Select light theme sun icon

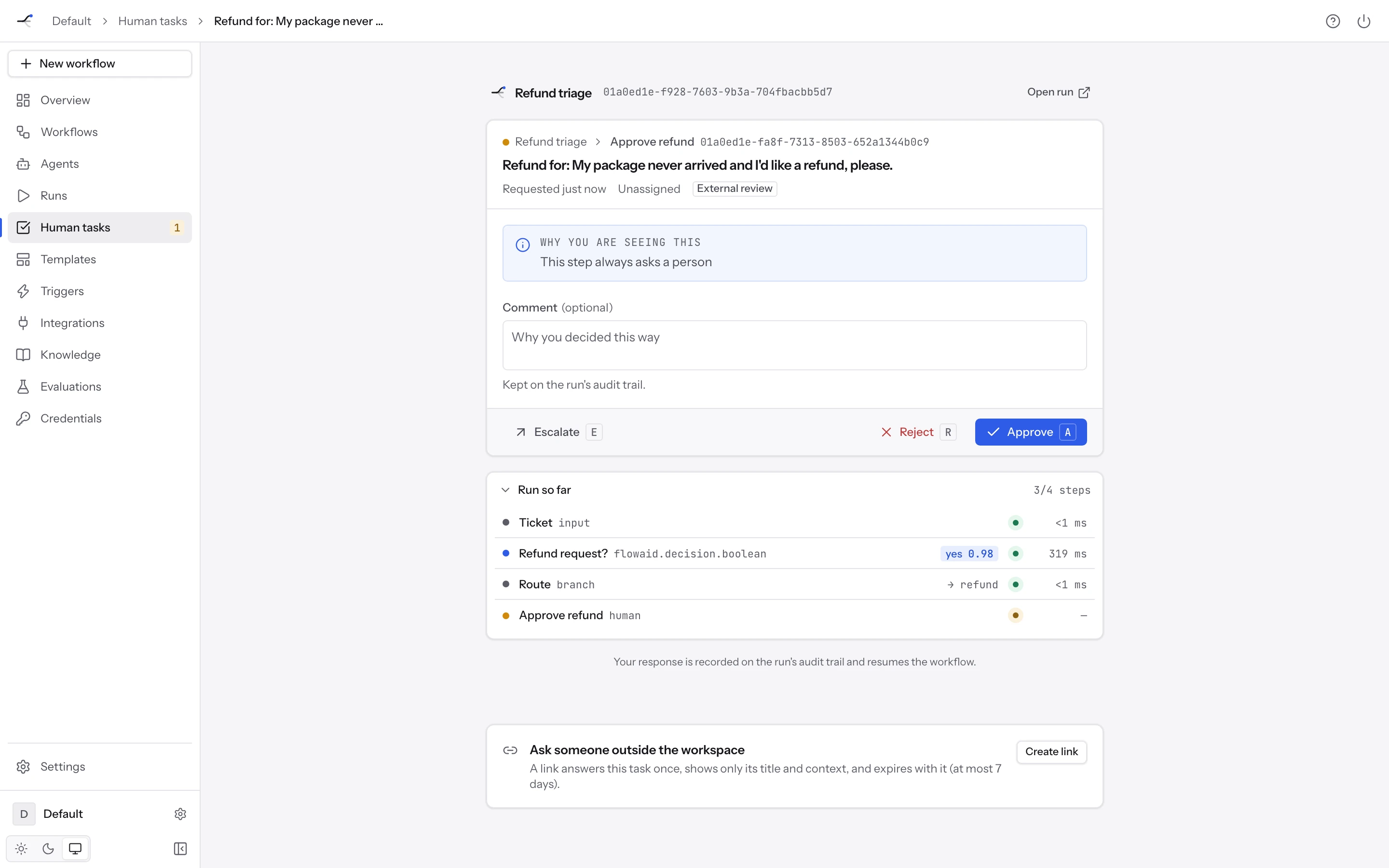click(x=21, y=849)
